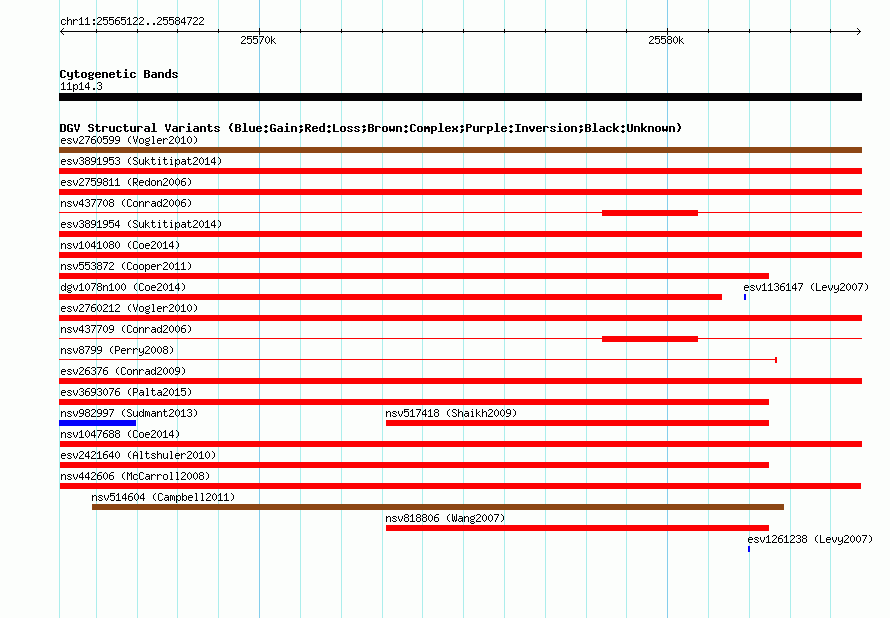Click the esv1261238 (Levy2007) label
Image resolution: width=890 pixels, height=618 pixels.
(x=810, y=539)
